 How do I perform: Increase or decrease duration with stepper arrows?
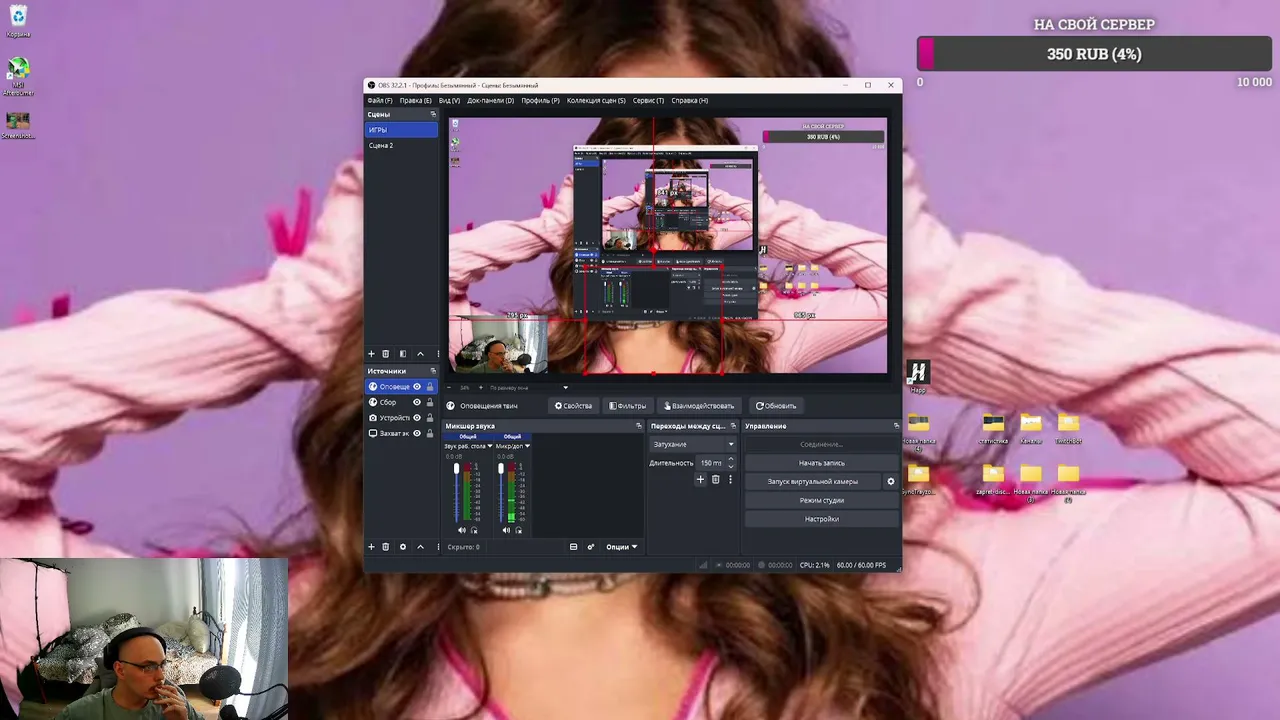pyautogui.click(x=731, y=463)
